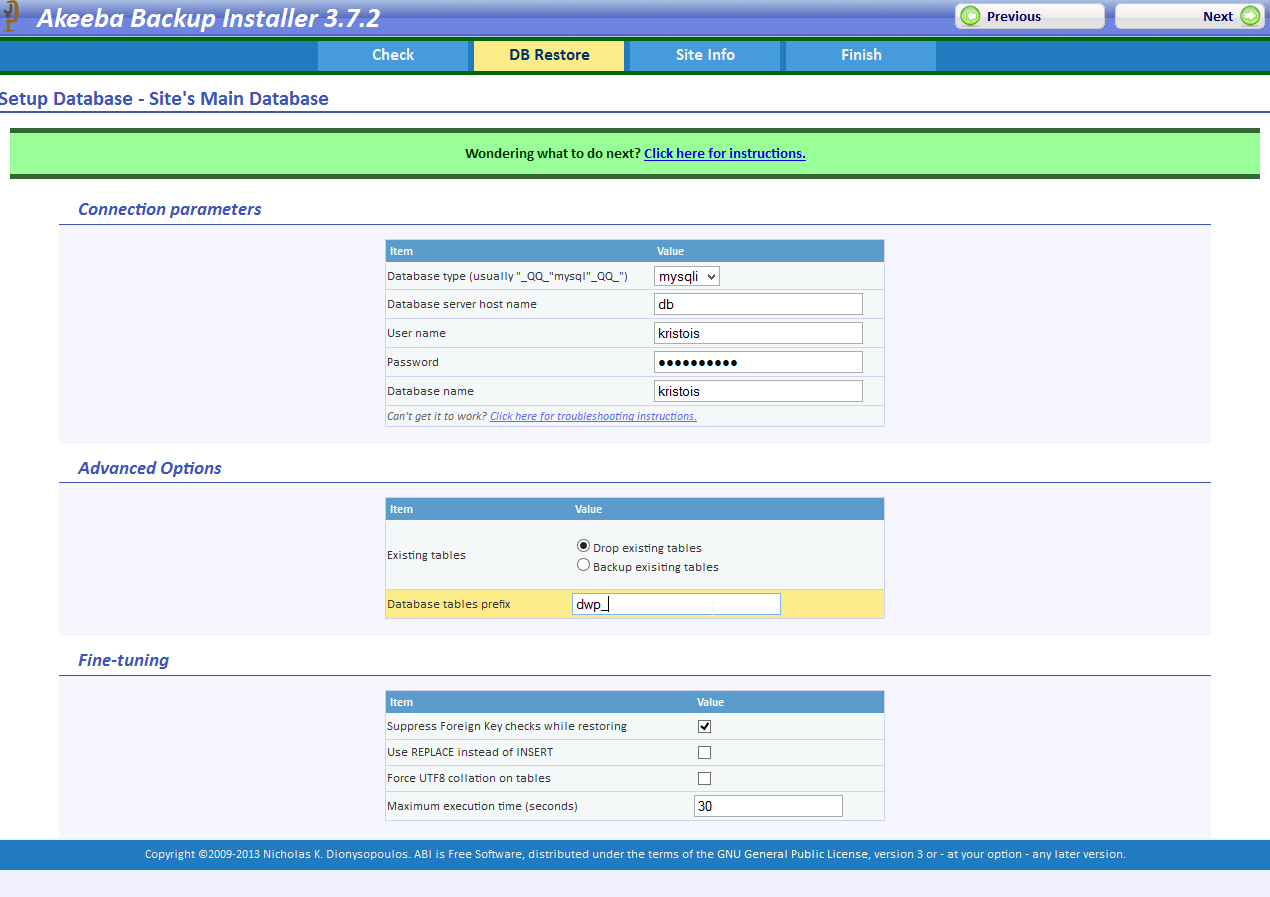Uncheck Suppress Foreign Key checks
Screen dimensions: 1270x897
[x=705, y=726]
